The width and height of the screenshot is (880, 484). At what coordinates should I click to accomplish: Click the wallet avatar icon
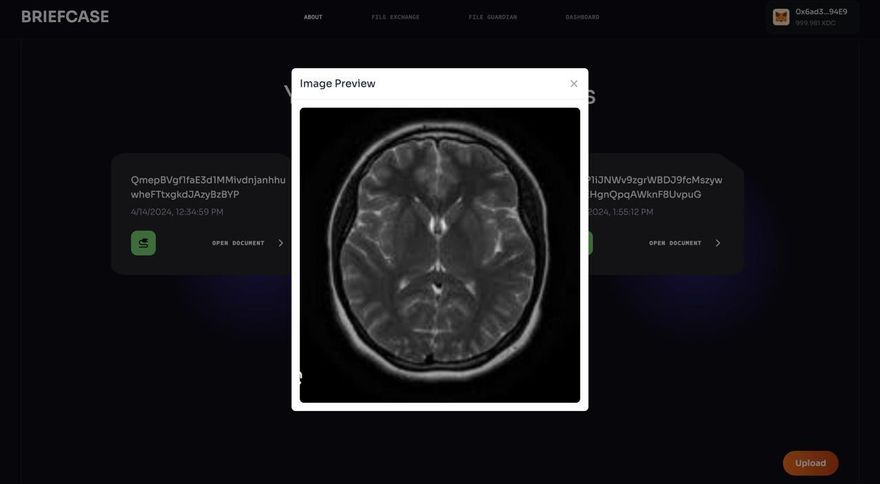[781, 17]
